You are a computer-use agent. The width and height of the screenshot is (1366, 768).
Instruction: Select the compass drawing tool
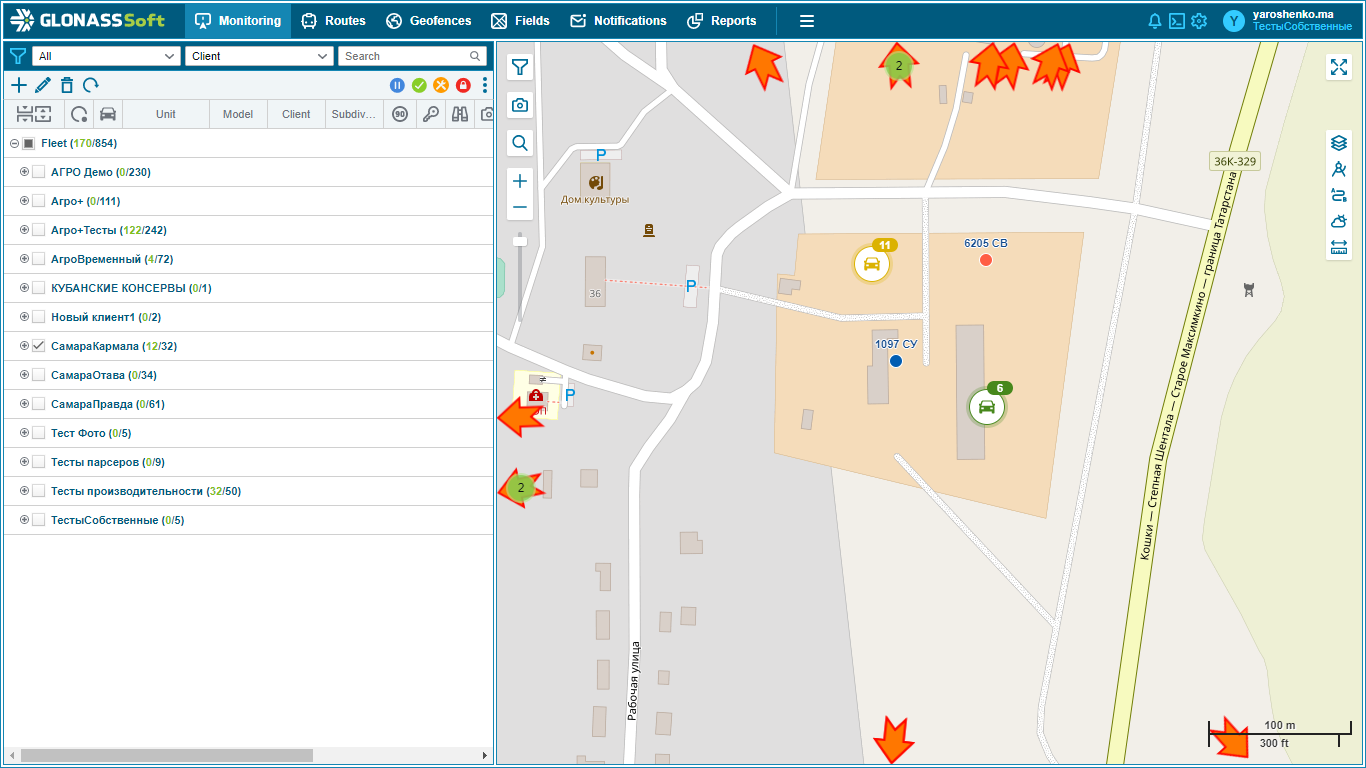tap(1339, 169)
